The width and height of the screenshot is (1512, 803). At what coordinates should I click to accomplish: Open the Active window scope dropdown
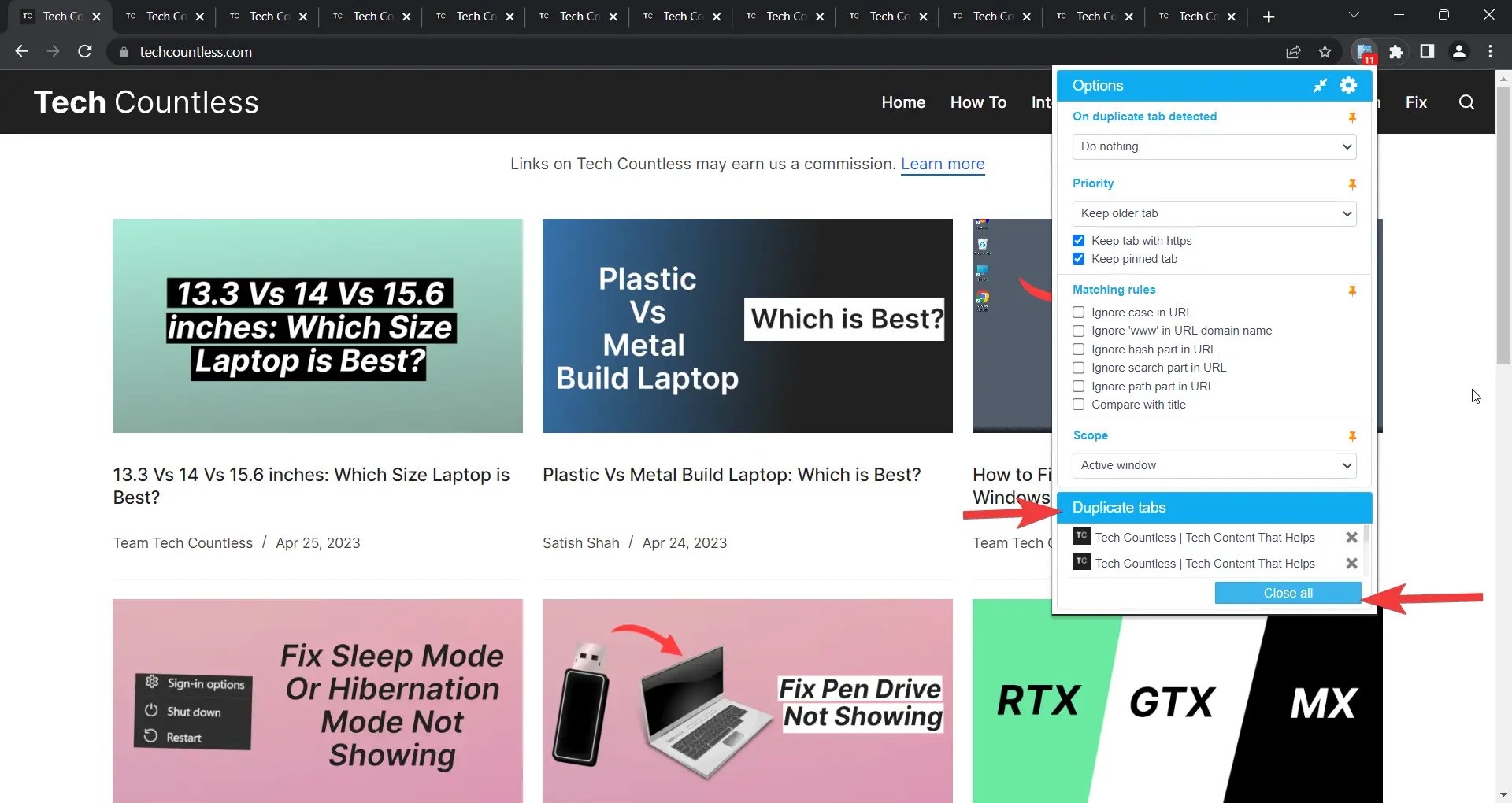click(1214, 465)
